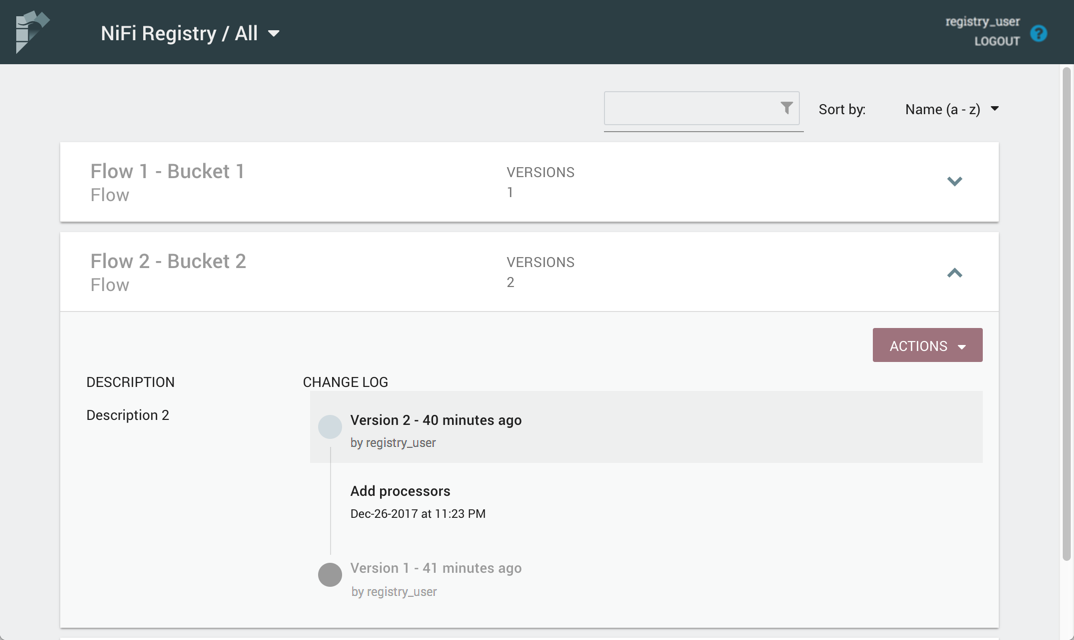
Task: Click the Flow 2 - Bucket 2 title
Action: [168, 261]
